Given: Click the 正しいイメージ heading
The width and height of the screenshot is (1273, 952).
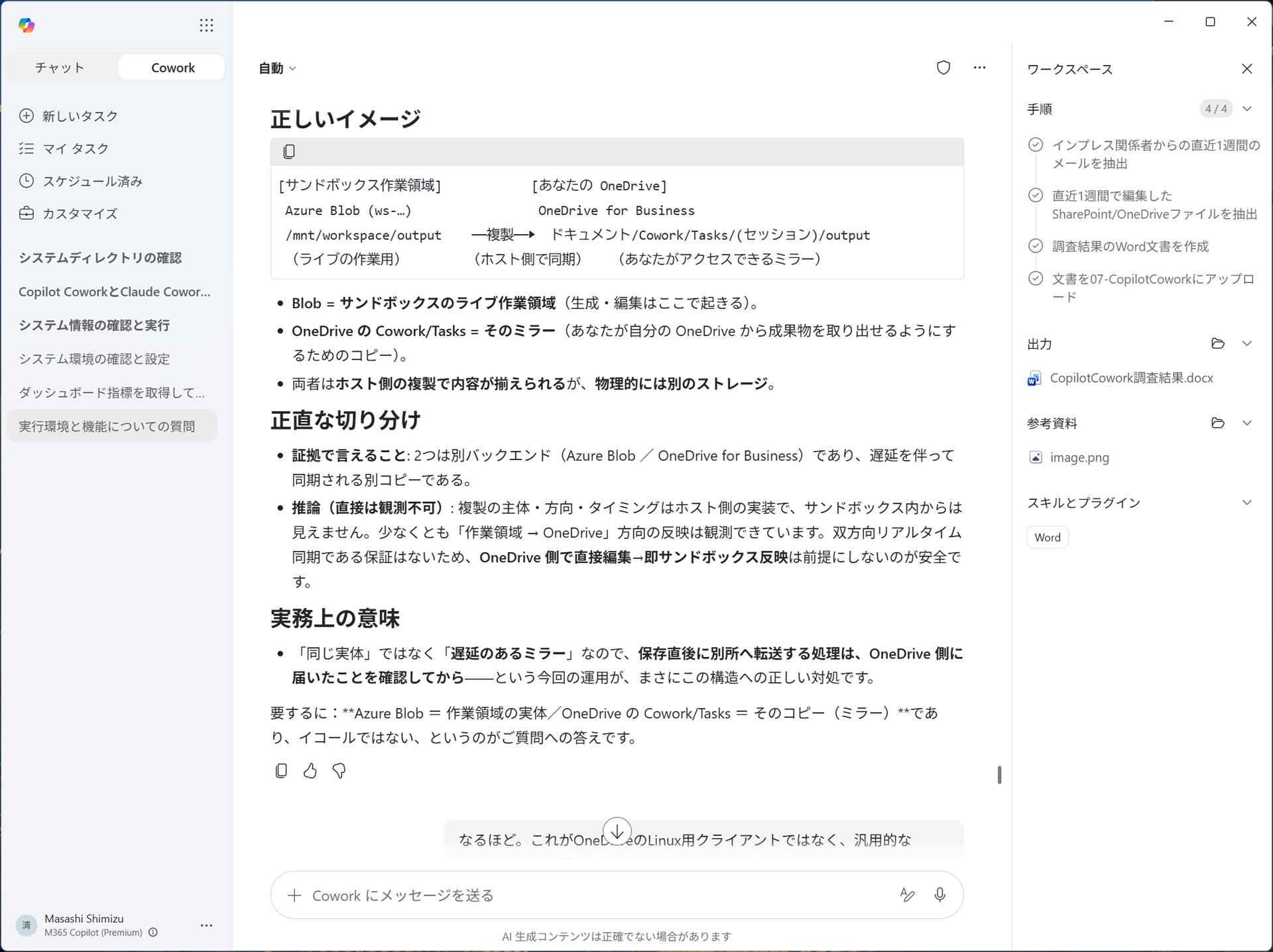Looking at the screenshot, I should click(x=345, y=119).
